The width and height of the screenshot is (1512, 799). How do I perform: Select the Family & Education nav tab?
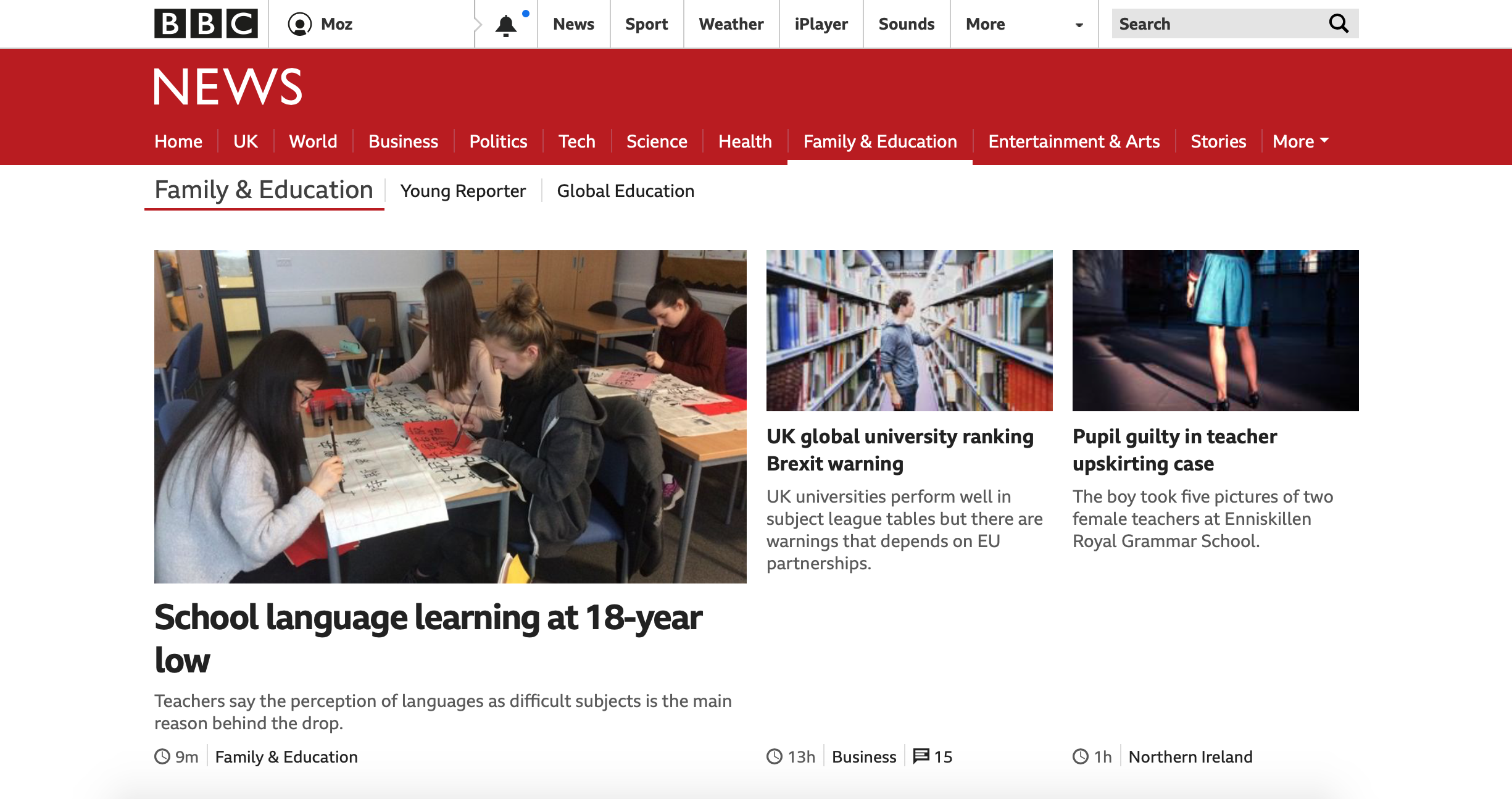[880, 141]
